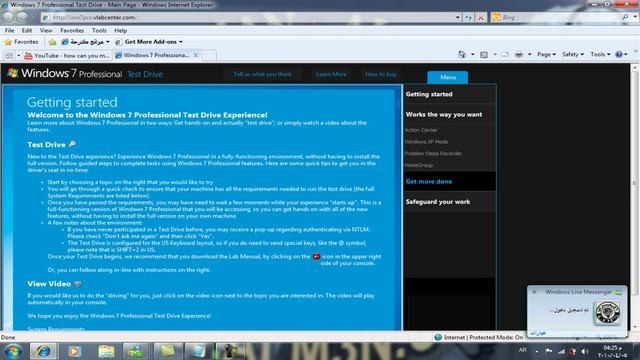Open the Page command bar menu

546,54
